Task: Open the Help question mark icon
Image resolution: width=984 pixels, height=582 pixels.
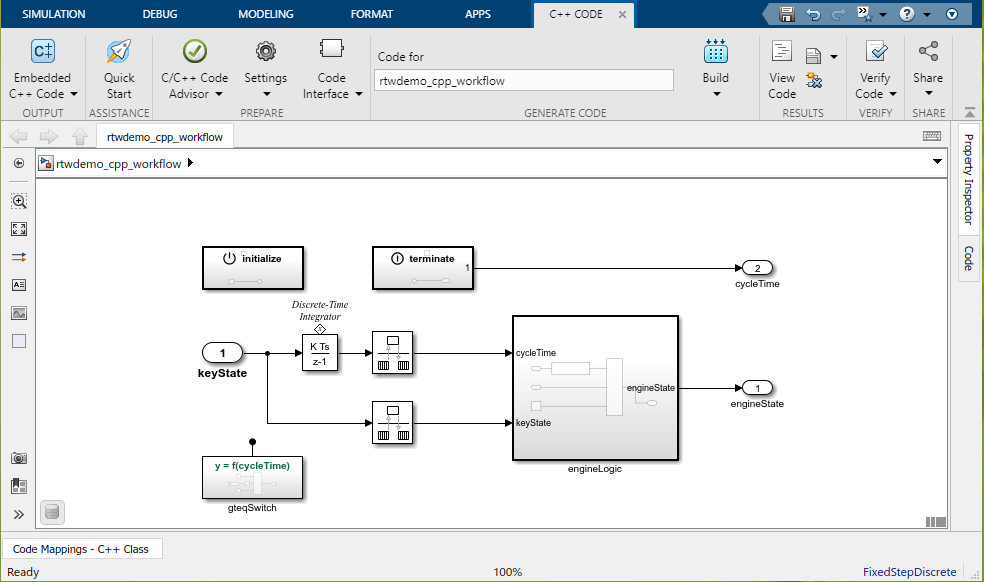Action: [x=906, y=14]
